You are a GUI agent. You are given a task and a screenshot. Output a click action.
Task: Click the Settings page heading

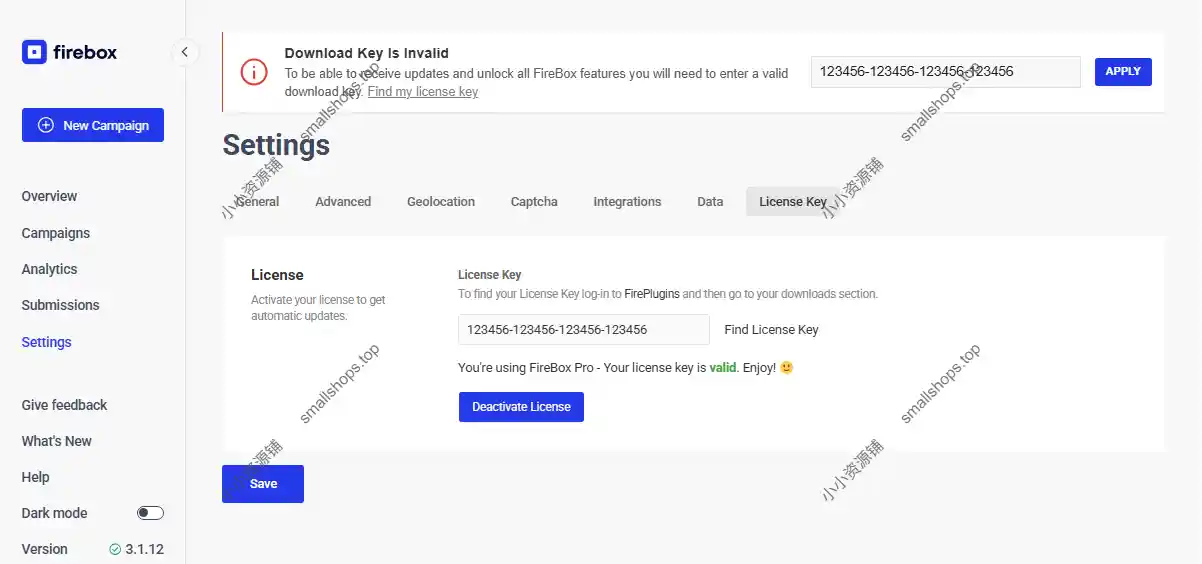pos(276,145)
